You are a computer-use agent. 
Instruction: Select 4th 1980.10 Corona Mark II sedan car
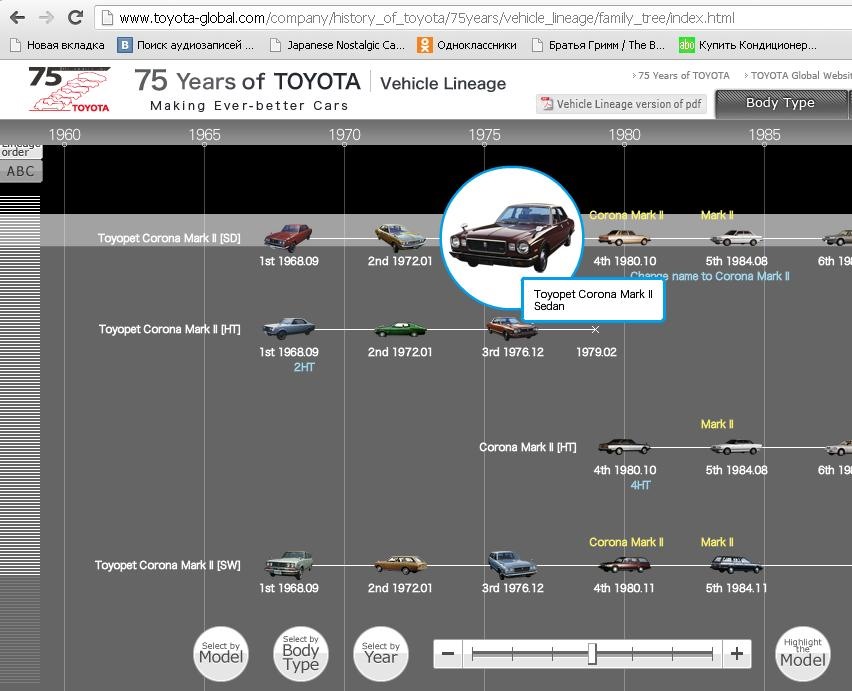(x=624, y=237)
